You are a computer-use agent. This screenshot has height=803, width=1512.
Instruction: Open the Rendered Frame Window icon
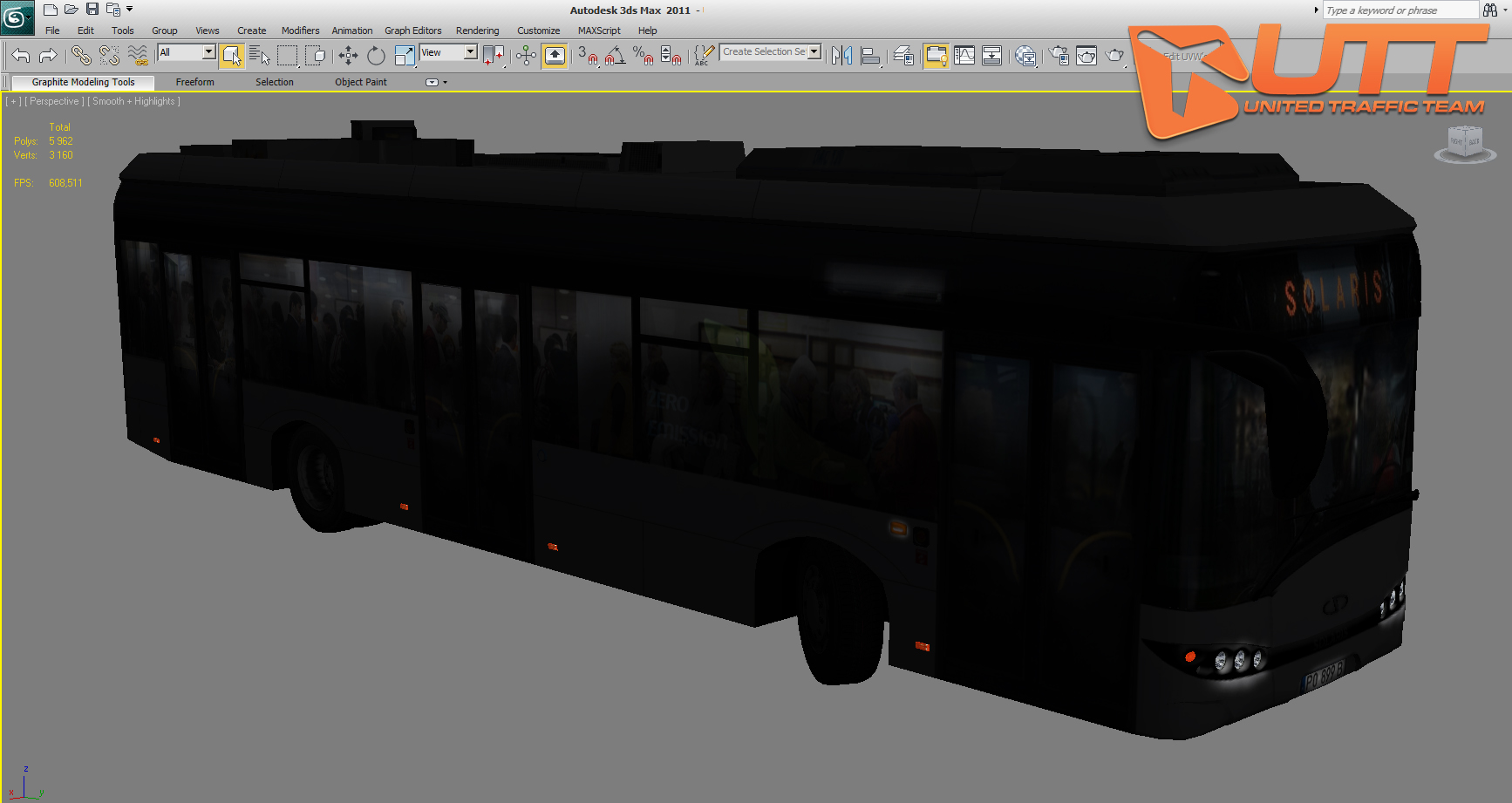coord(1086,56)
